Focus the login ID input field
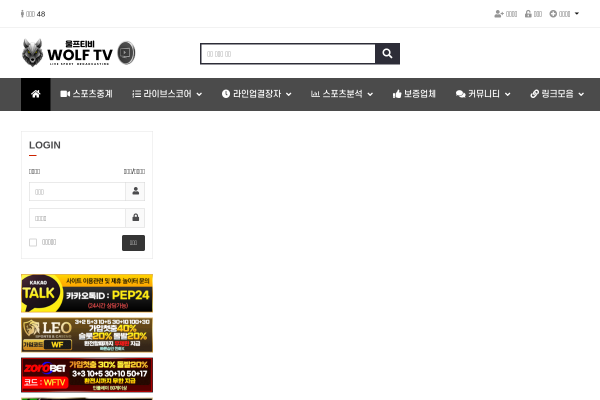 [x=77, y=191]
